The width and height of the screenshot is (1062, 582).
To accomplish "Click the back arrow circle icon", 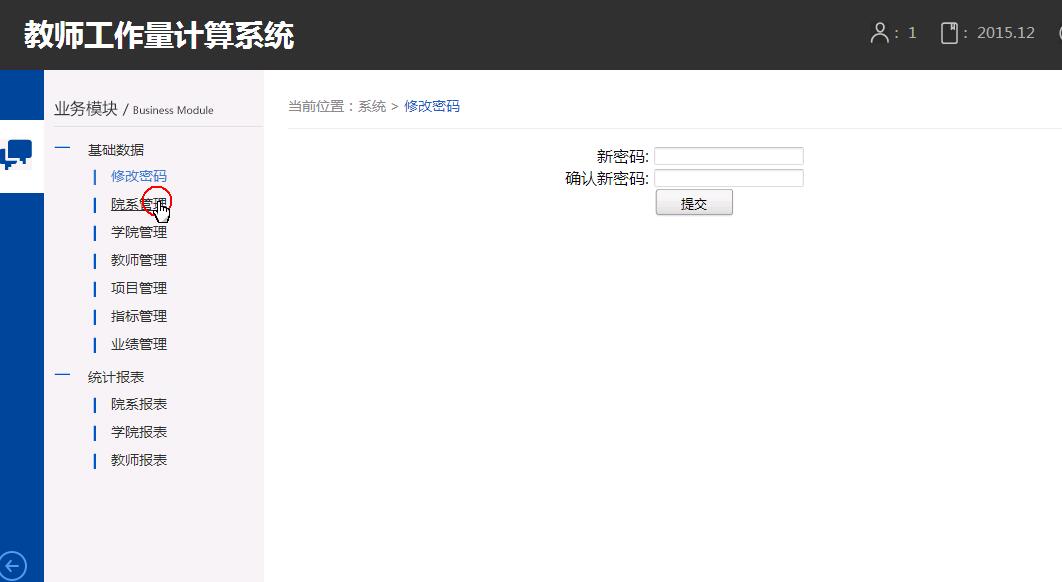I will click(x=13, y=566).
